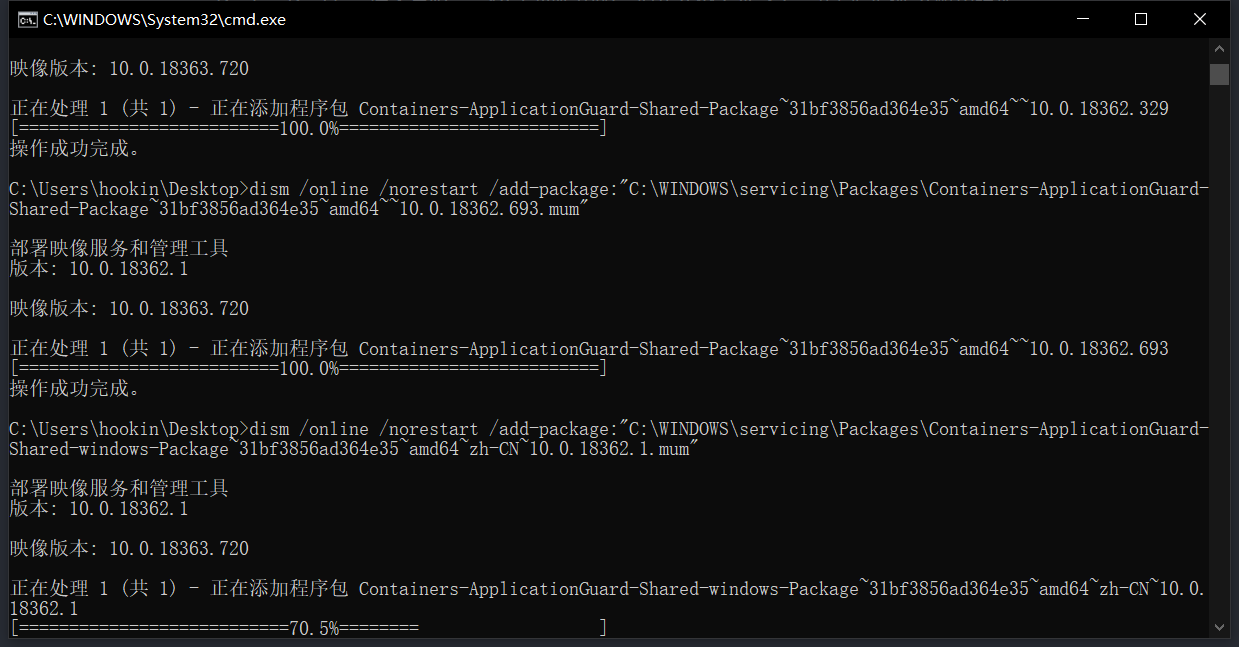Open the cmd.exe title bar system icon
This screenshot has width=1239, height=647.
coord(28,19)
